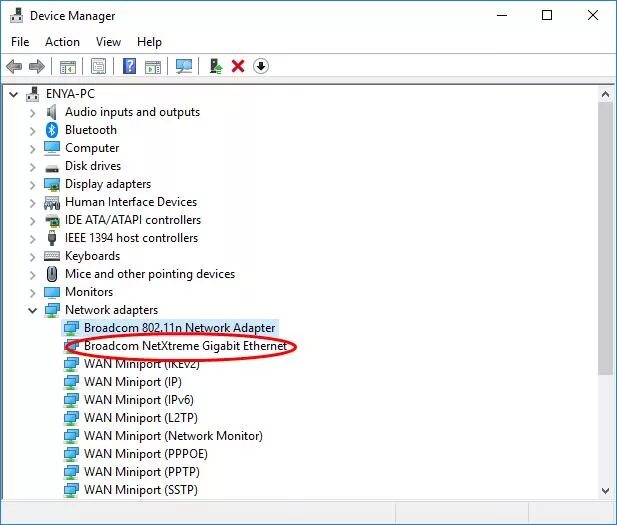
Task: Click the Update driver software icon
Action: (216, 66)
